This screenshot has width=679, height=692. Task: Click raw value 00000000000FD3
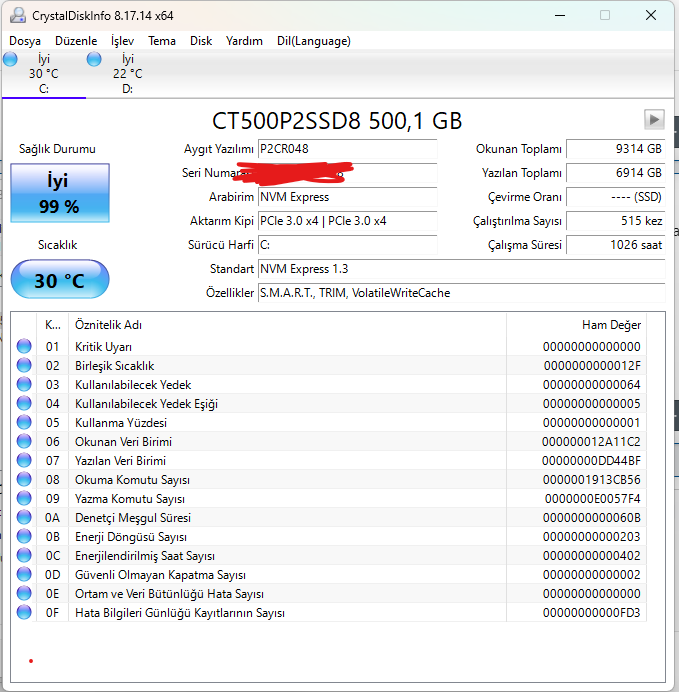pyautogui.click(x=592, y=613)
